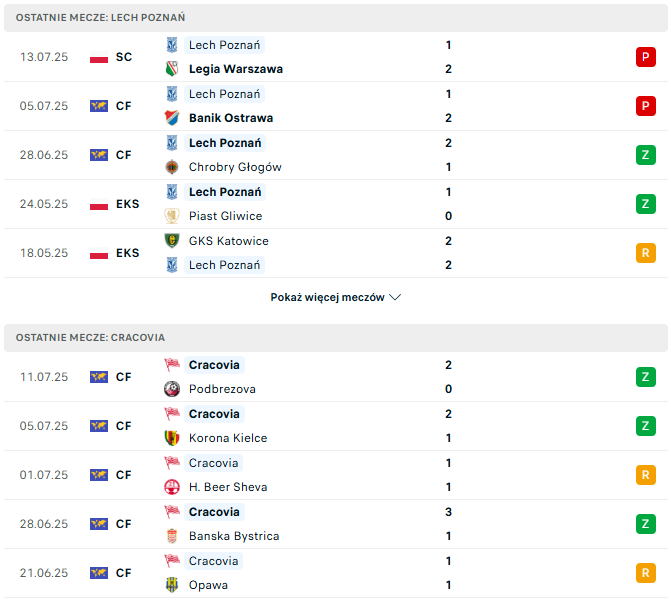Click the orange R badge for GKS Katowice match
671x611 pixels.
click(x=646, y=253)
